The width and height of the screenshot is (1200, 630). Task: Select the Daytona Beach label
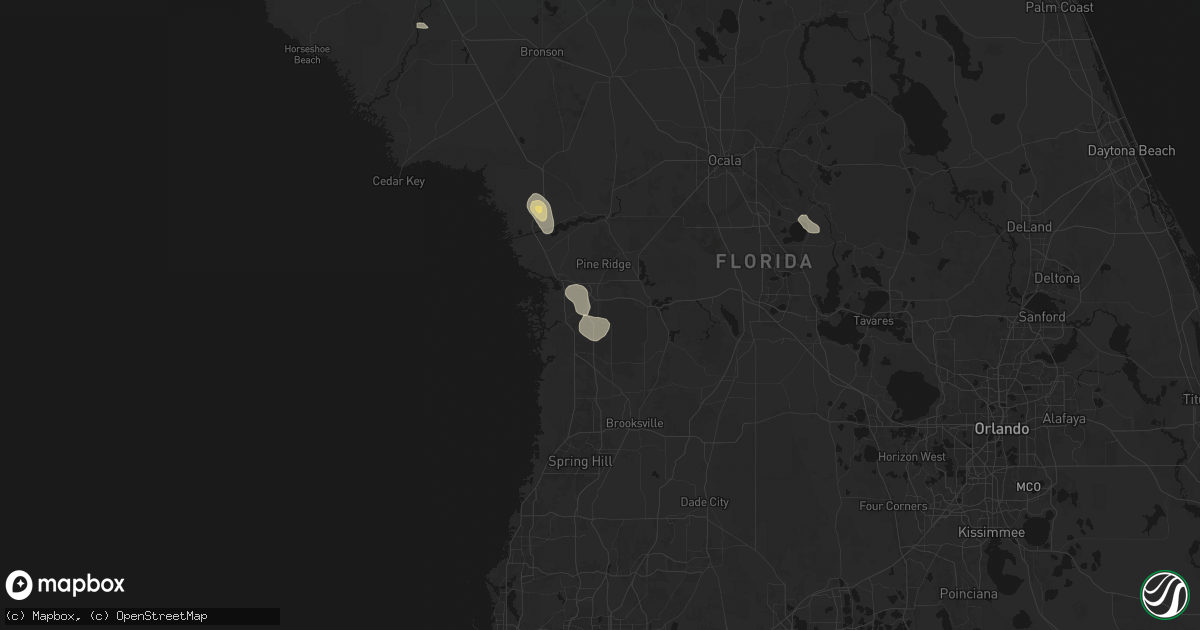click(1132, 151)
